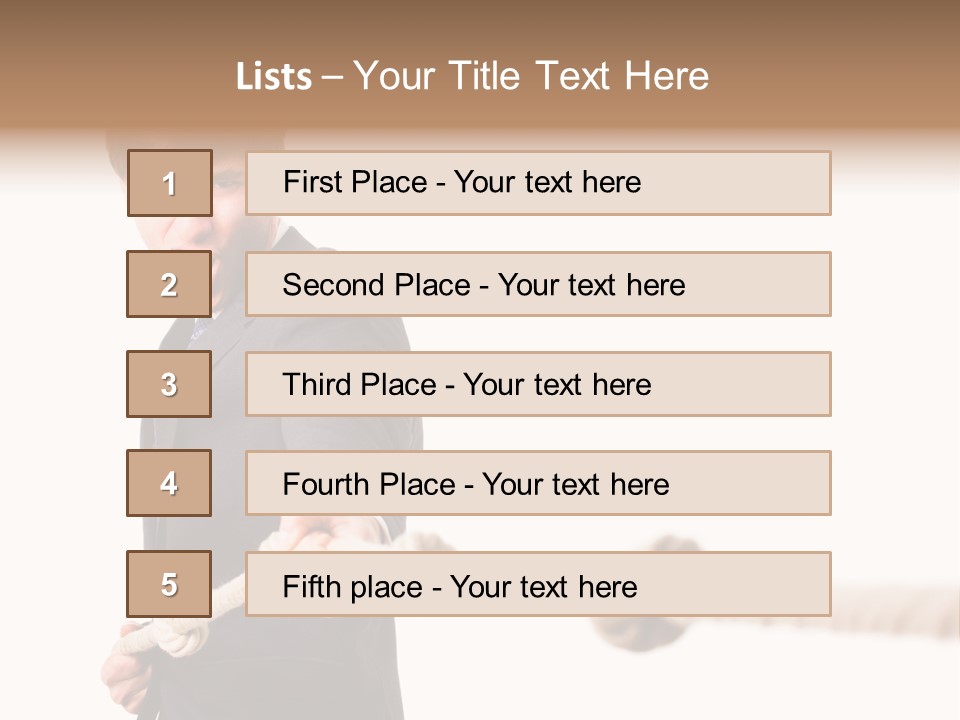Click the number 3 list marker

[x=169, y=384]
